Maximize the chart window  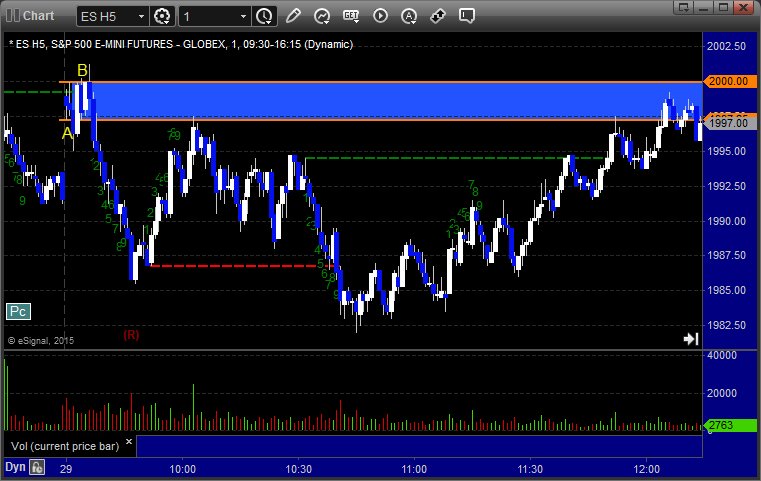click(723, 7)
